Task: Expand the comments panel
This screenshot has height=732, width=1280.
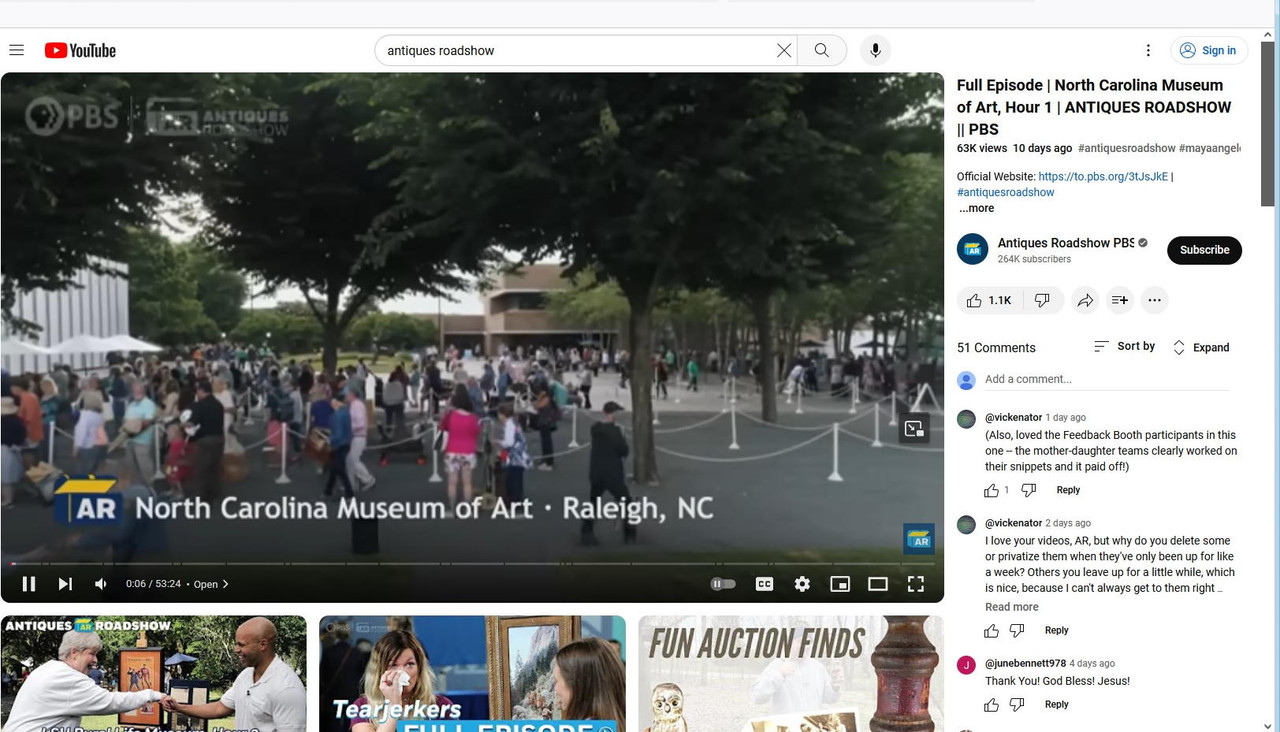Action: (1200, 347)
